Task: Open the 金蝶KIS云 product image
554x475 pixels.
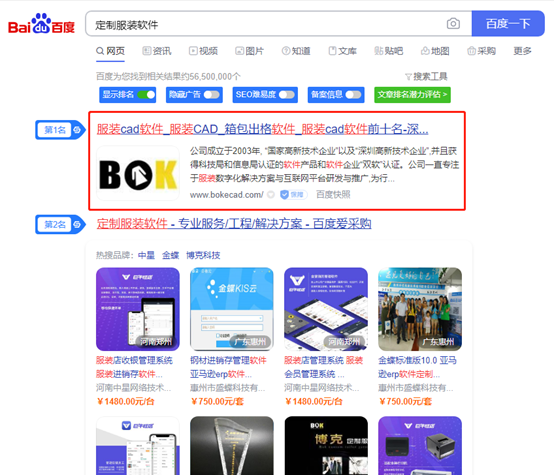Action: click(232, 309)
